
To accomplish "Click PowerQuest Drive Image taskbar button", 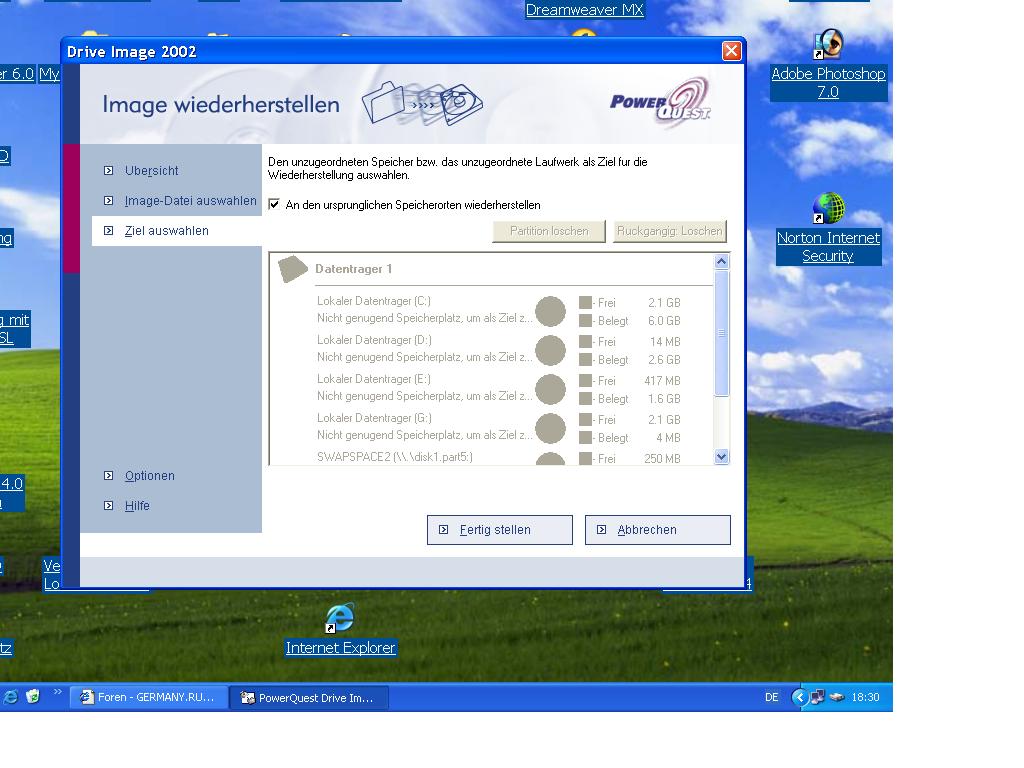I will pyautogui.click(x=309, y=697).
